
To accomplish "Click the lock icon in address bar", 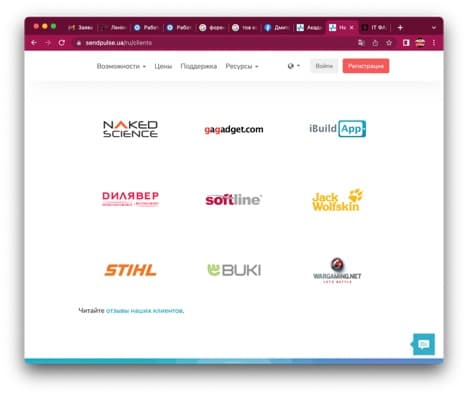I will [x=79, y=43].
